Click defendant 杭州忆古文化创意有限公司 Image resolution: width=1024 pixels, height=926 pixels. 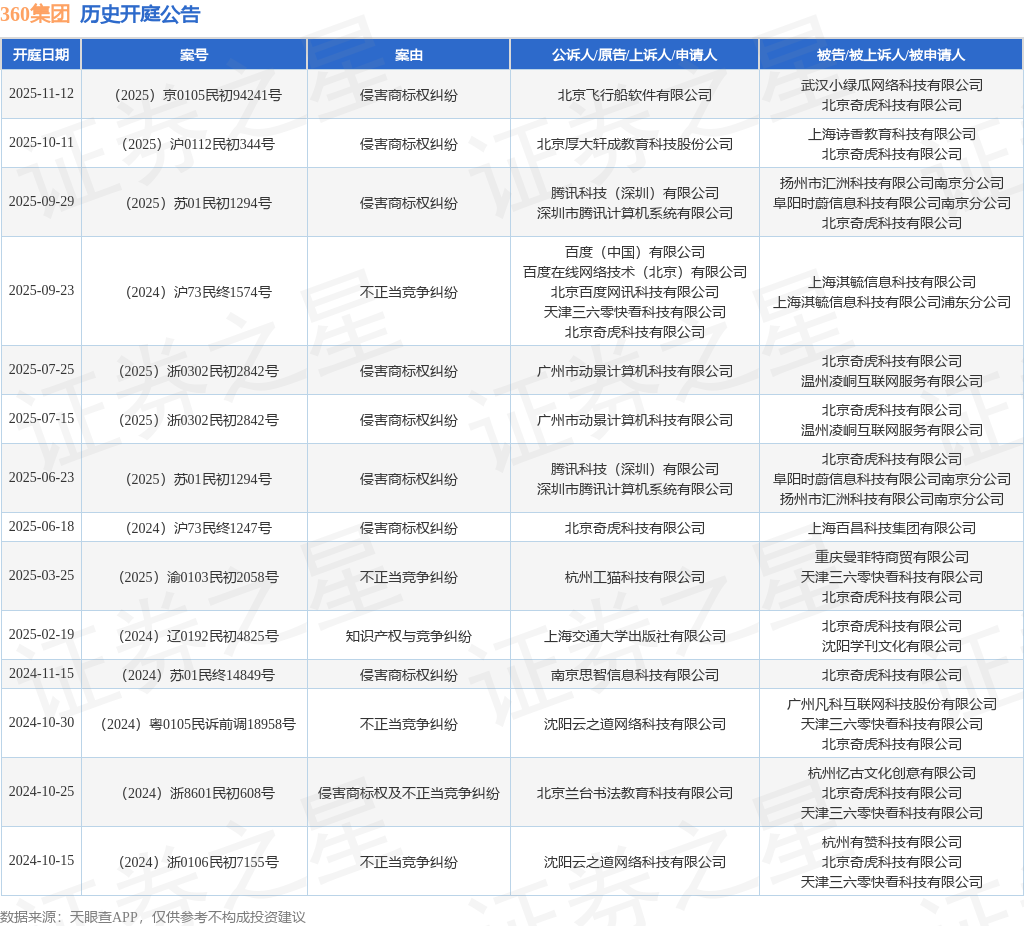pyautogui.click(x=891, y=773)
